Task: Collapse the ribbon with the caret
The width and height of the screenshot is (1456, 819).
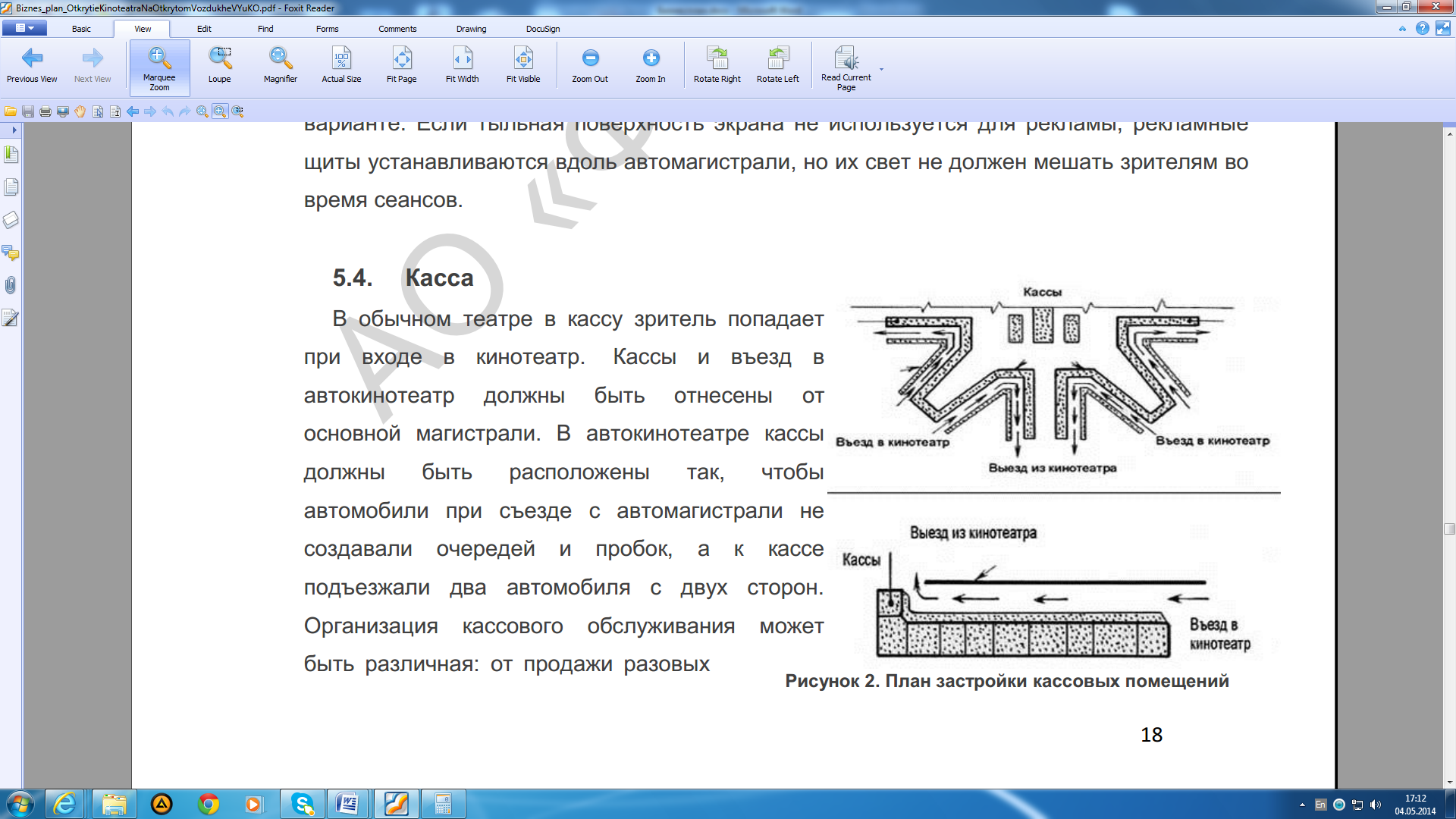Action: 1402,29
